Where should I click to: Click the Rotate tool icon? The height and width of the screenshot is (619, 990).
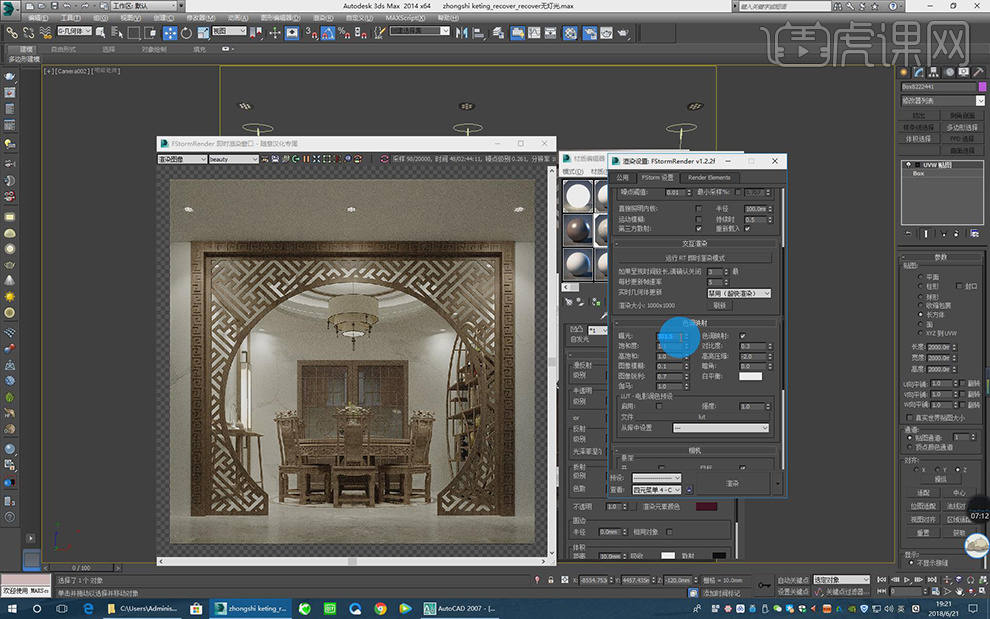[187, 32]
